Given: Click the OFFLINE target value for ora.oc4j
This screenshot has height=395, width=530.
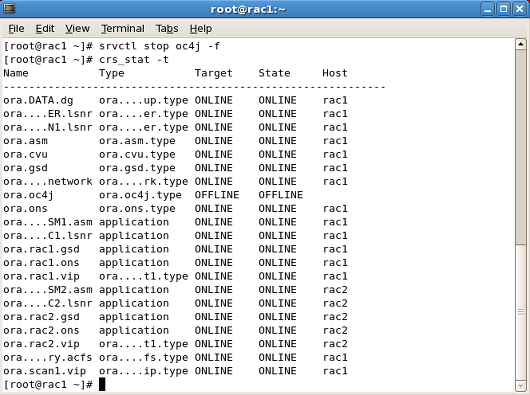Looking at the screenshot, I should 217,195.
